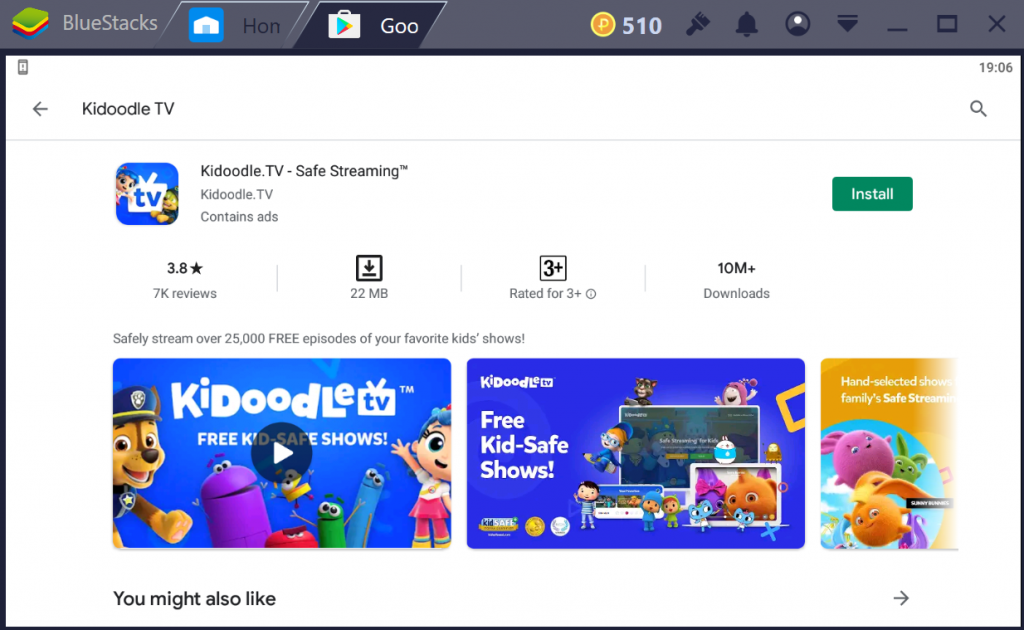Click the Kidoodle.TV app icon

[147, 194]
